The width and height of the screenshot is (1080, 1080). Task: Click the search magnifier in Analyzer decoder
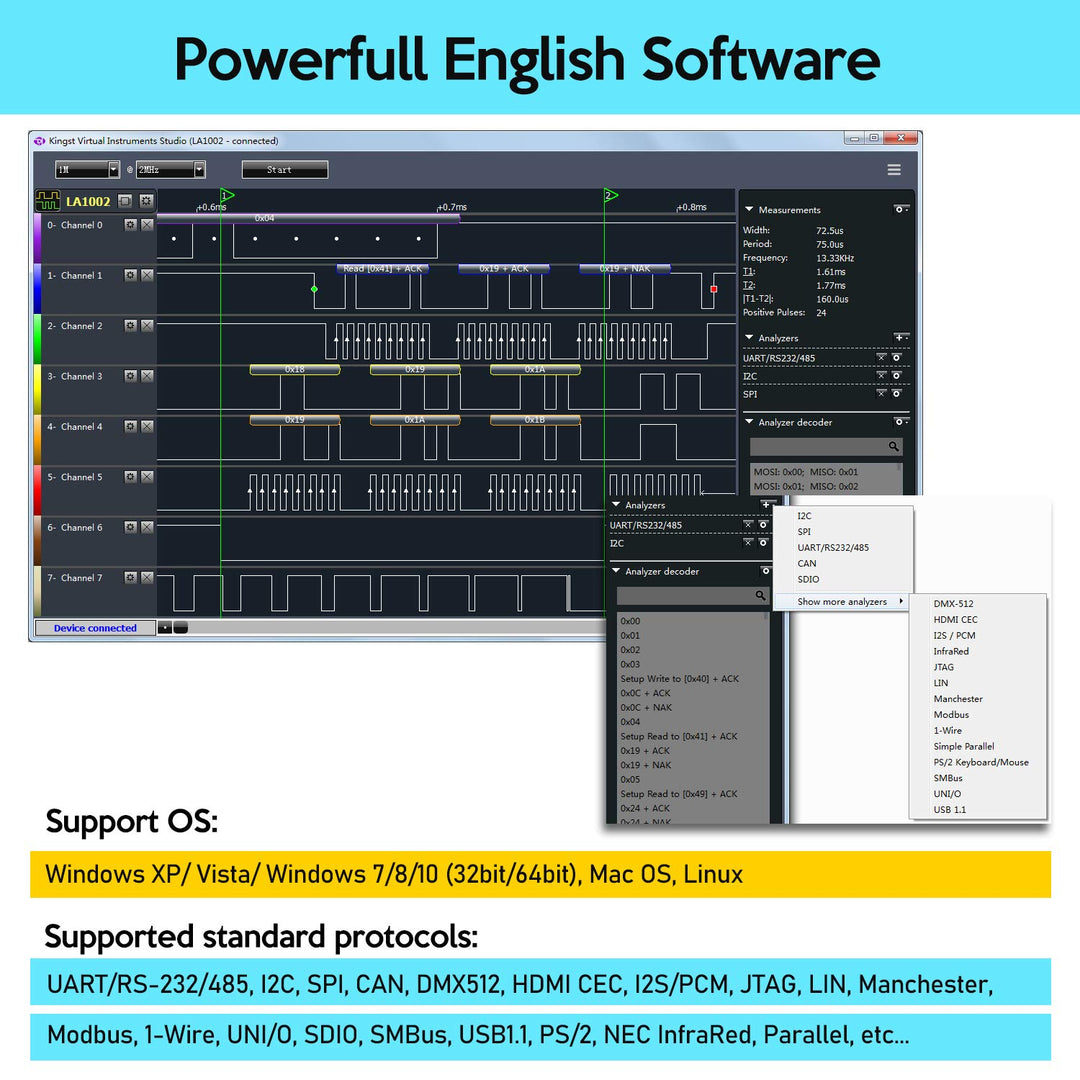[893, 446]
